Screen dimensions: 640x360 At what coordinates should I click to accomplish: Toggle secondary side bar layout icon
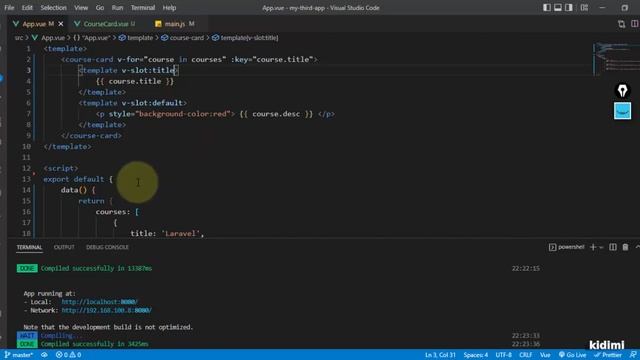[x=569, y=8]
